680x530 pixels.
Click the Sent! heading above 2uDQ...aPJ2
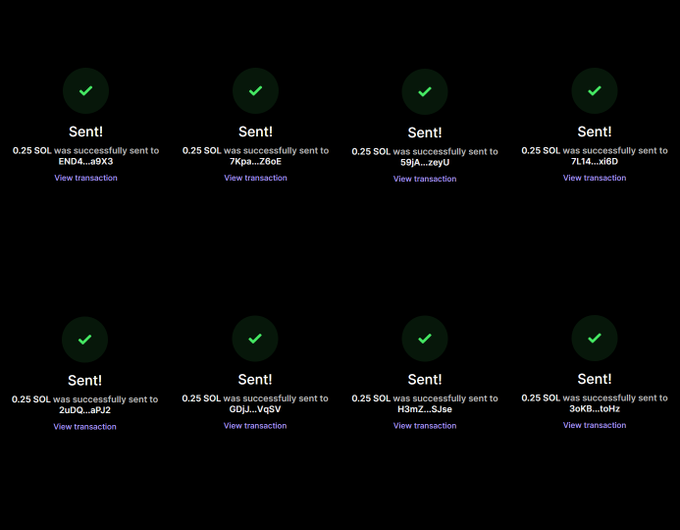85,380
